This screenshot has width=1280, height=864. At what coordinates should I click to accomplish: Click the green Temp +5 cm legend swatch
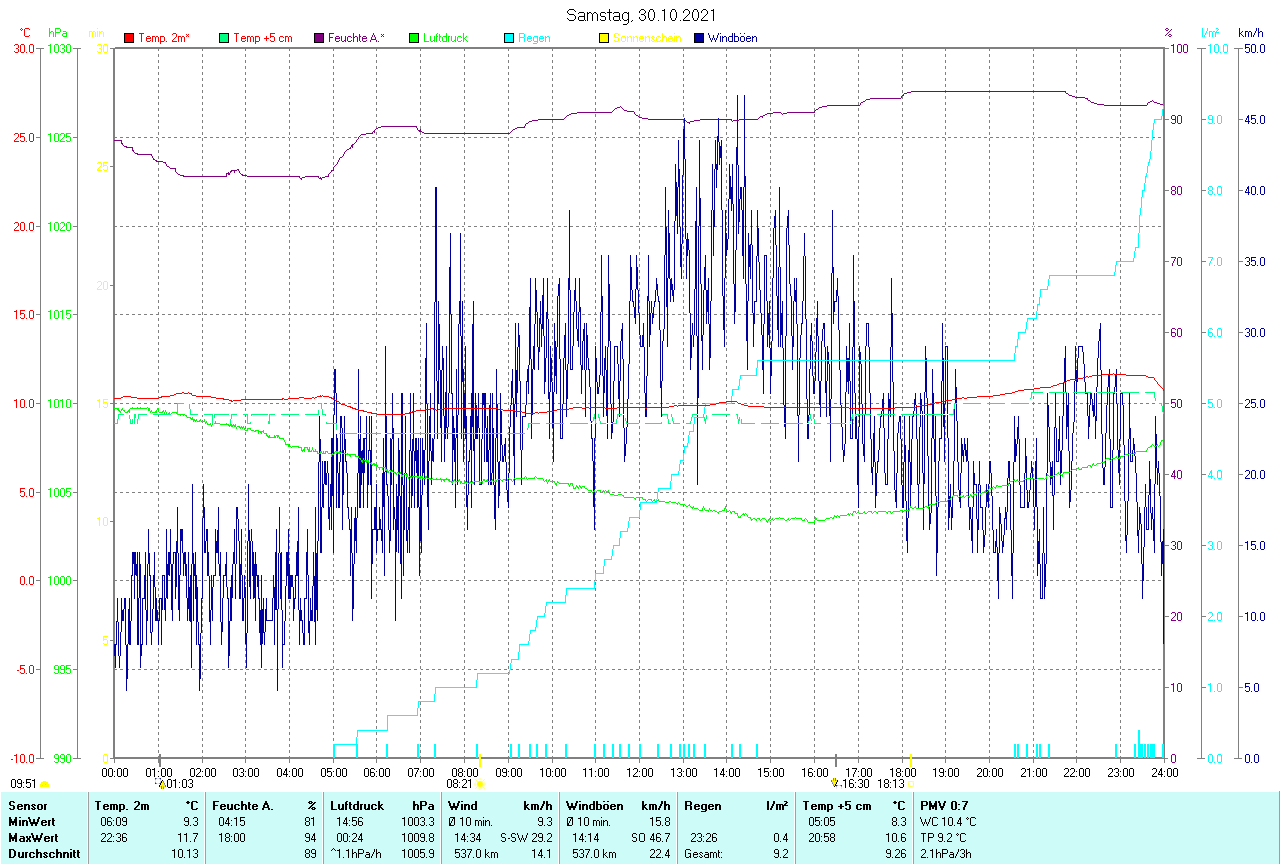[x=224, y=38]
